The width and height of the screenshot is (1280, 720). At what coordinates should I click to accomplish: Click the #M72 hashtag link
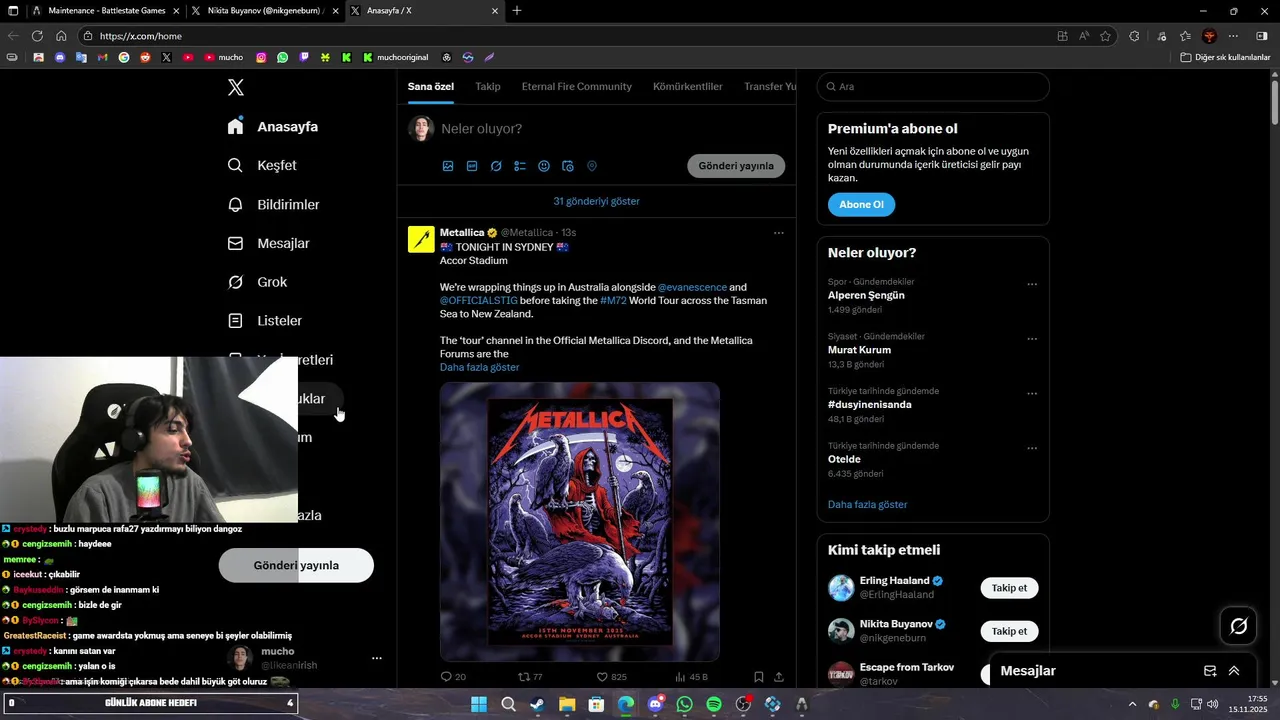coord(613,300)
